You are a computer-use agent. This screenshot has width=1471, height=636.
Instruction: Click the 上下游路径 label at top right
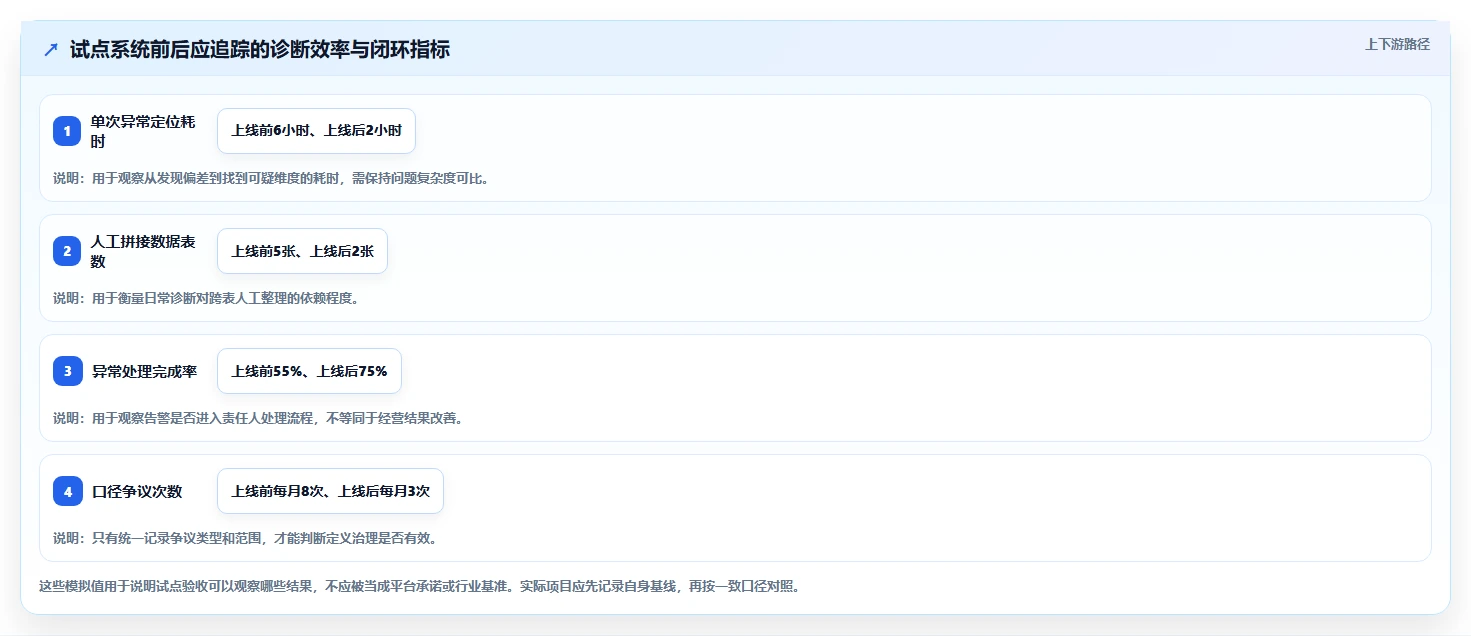click(1397, 44)
